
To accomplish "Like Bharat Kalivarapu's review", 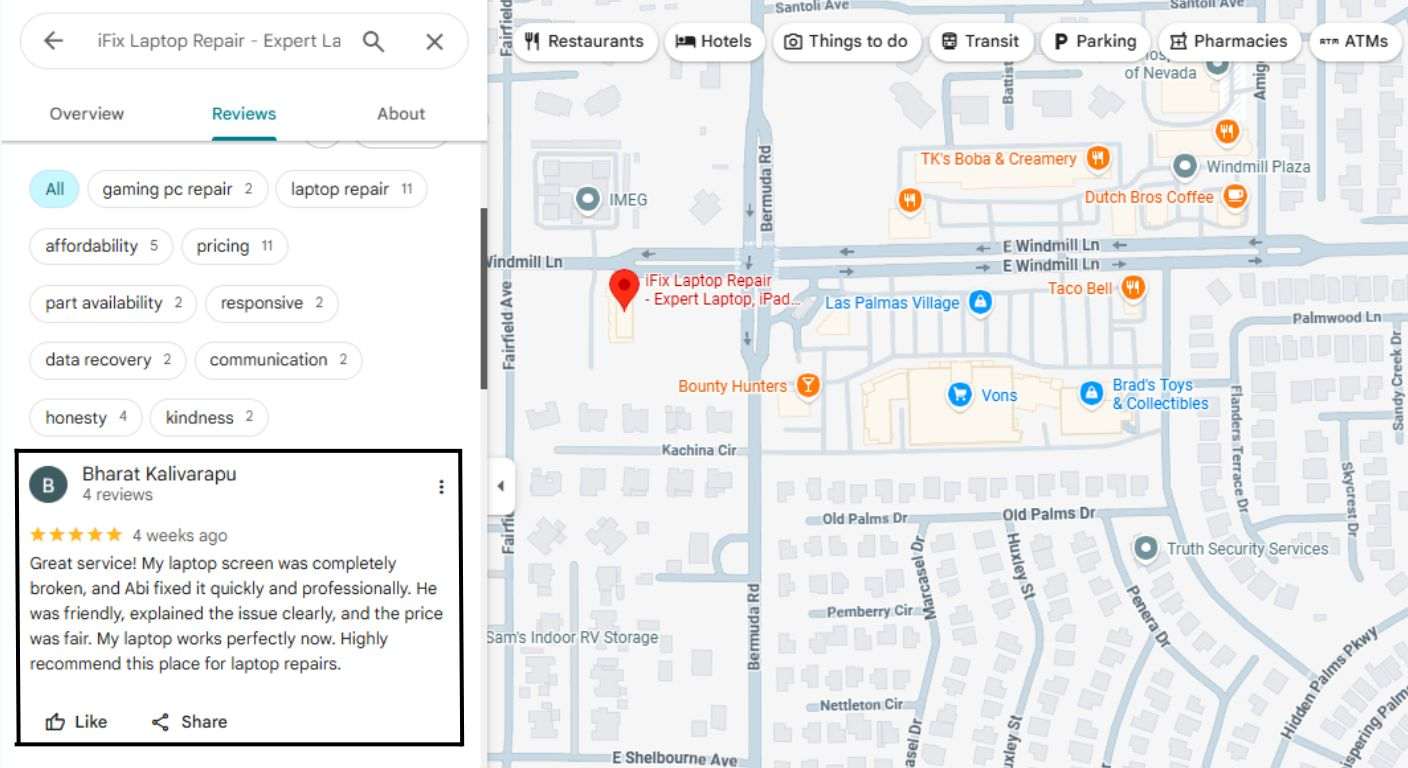I will coord(77,722).
